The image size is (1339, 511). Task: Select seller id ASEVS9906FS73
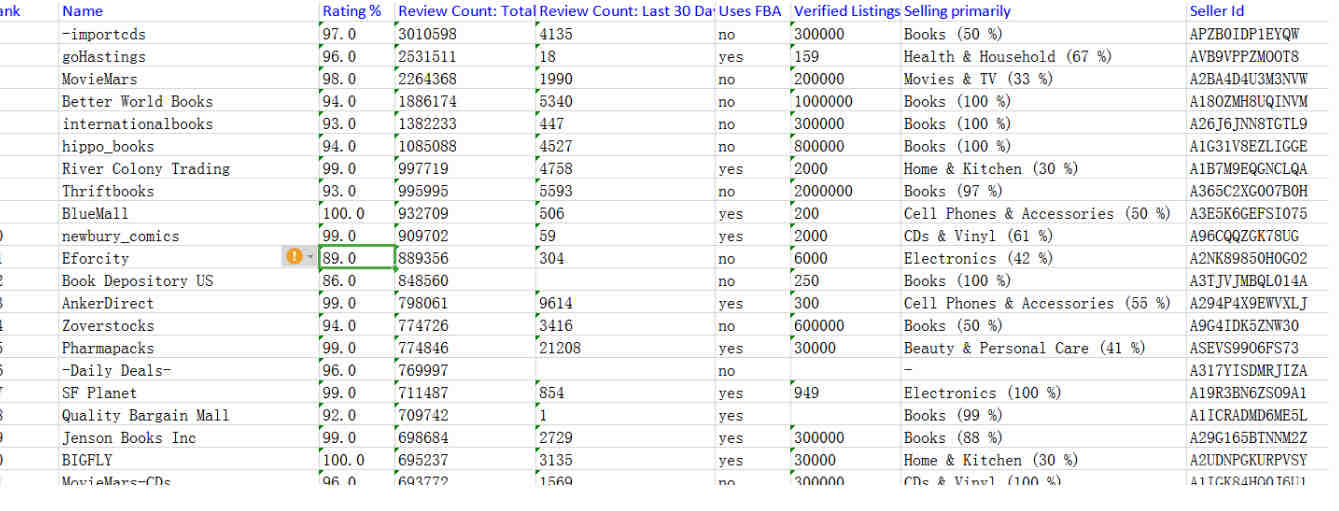coord(1244,348)
